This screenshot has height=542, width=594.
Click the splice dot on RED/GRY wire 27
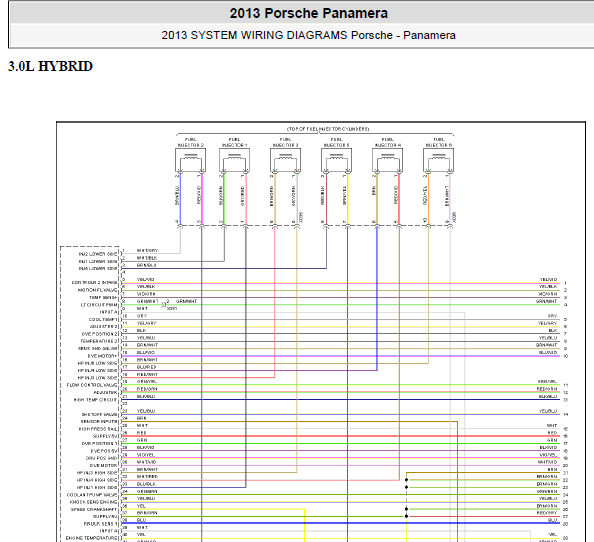[x=406, y=516]
